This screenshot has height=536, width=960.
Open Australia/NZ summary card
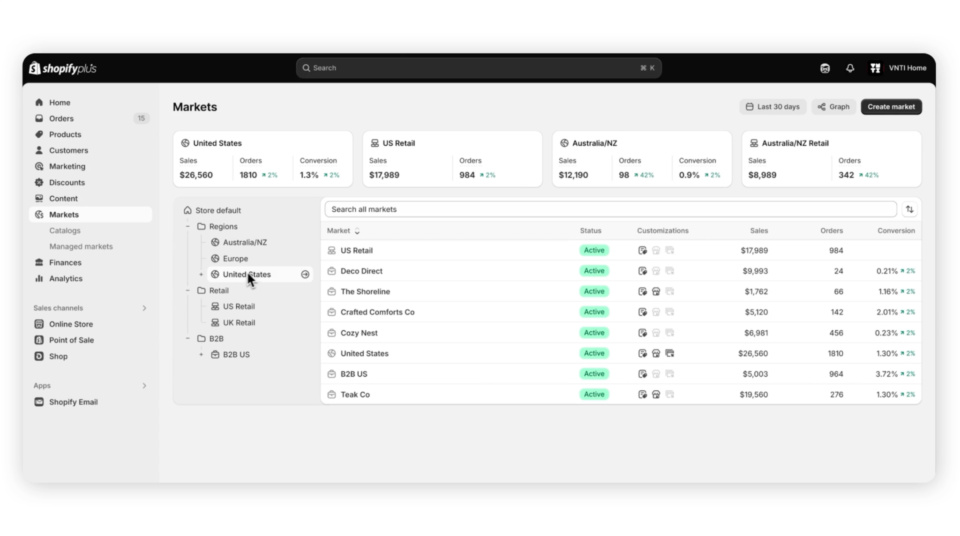coord(642,159)
